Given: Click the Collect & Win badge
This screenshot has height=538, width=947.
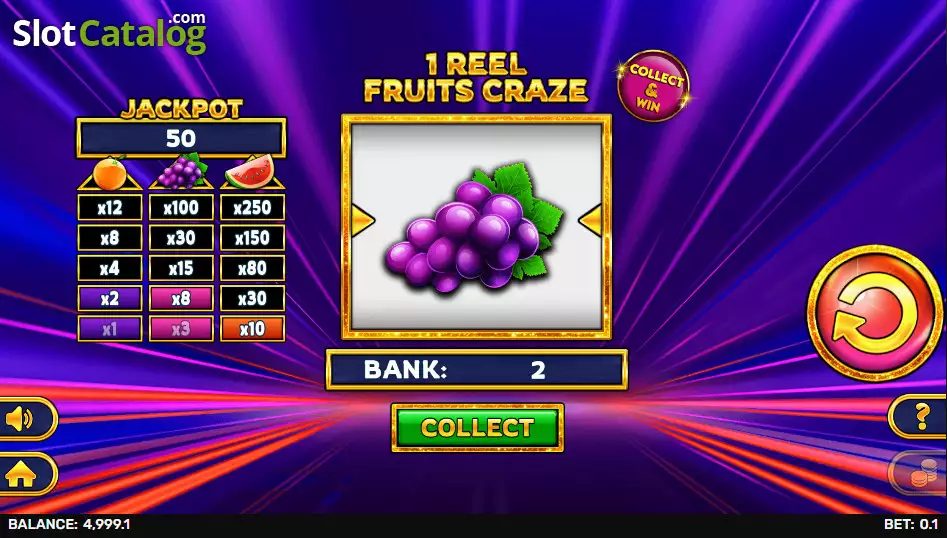Looking at the screenshot, I should 653,86.
